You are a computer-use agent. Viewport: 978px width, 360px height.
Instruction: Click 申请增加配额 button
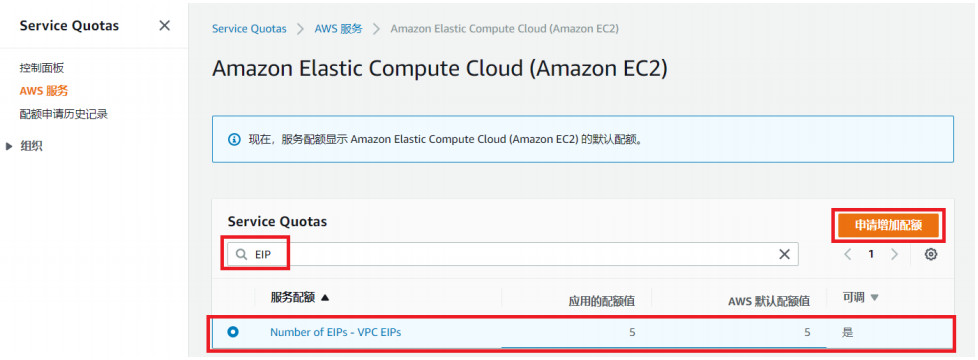pos(888,225)
